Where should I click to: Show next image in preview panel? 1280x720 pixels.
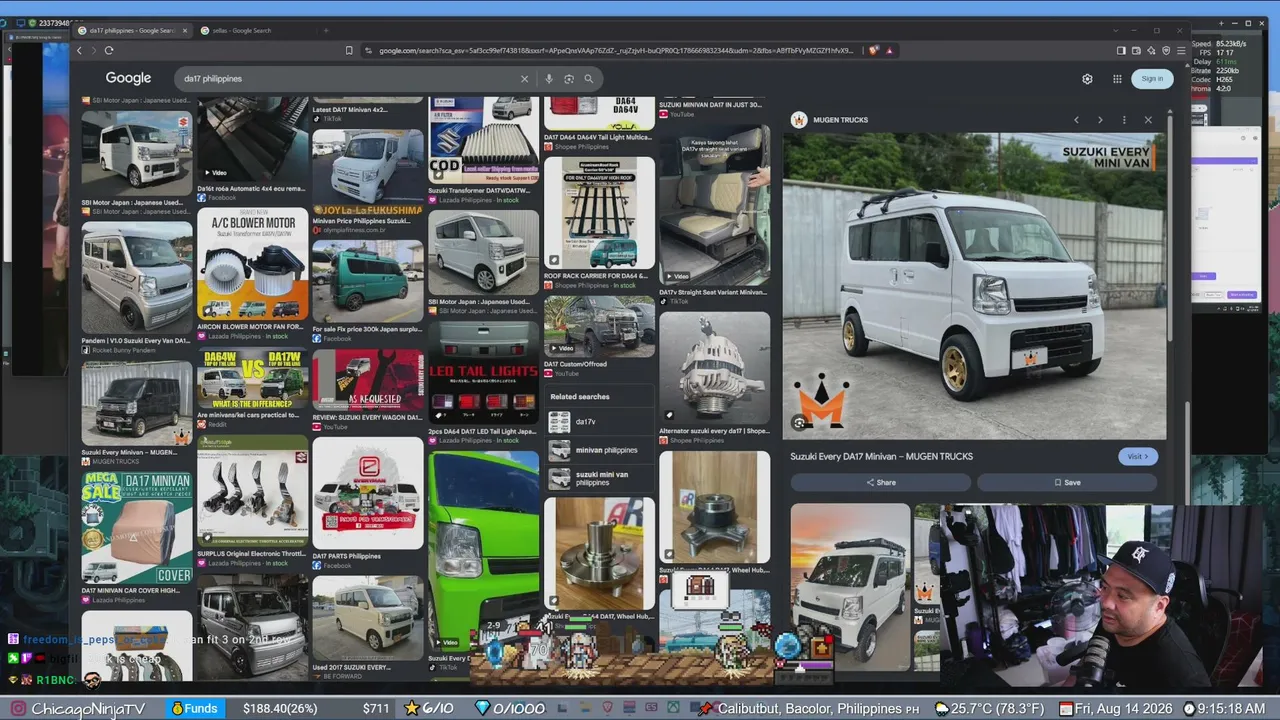1100,120
